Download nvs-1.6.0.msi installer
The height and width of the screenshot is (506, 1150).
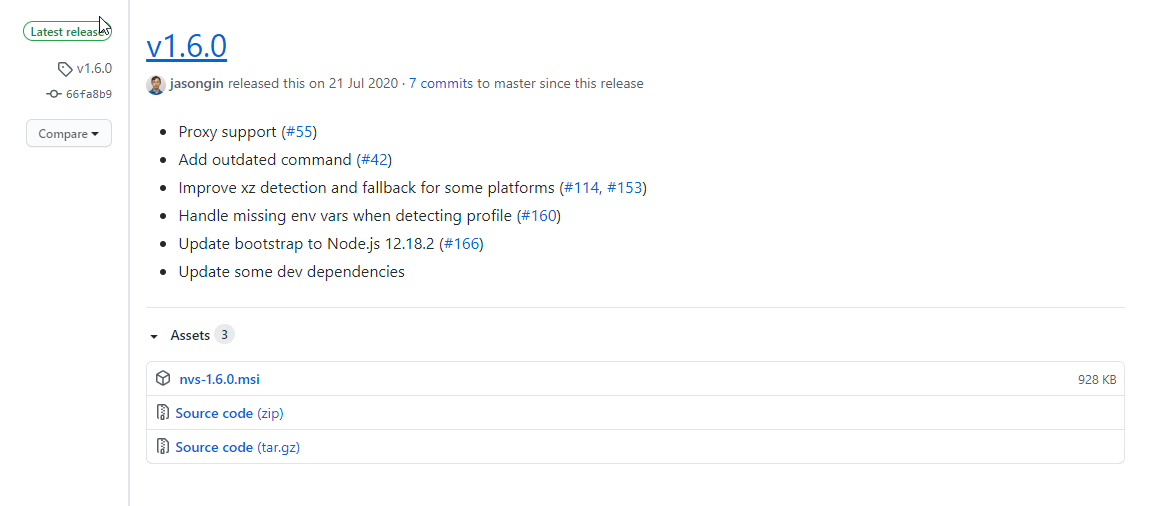(x=219, y=380)
